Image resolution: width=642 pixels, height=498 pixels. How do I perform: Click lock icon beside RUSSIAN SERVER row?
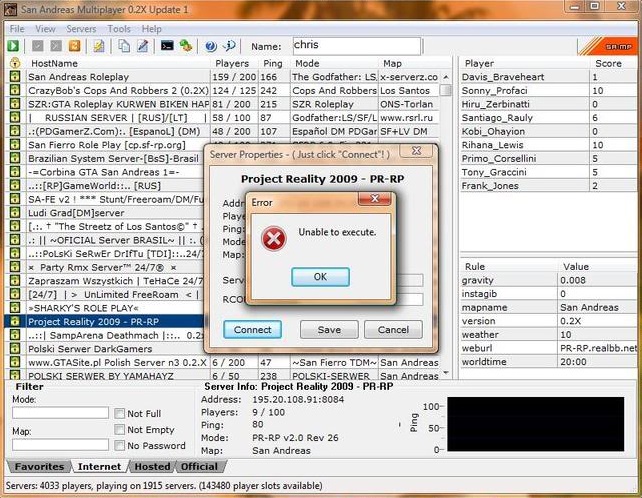[15, 118]
